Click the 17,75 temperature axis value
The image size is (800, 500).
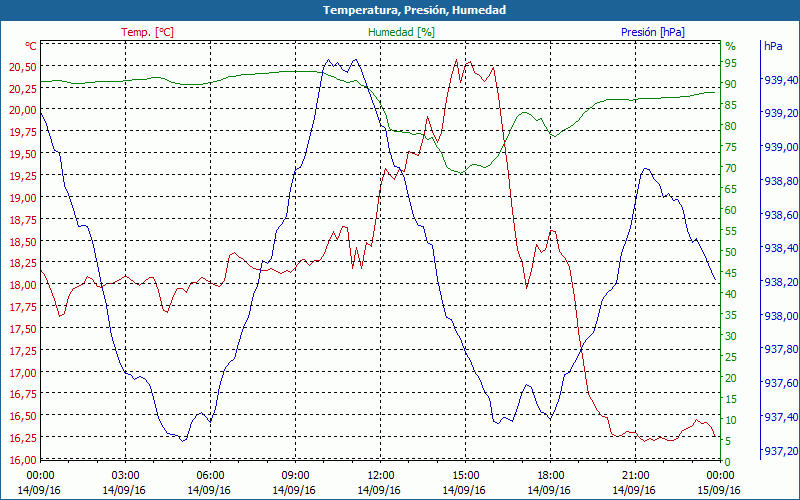pos(23,307)
